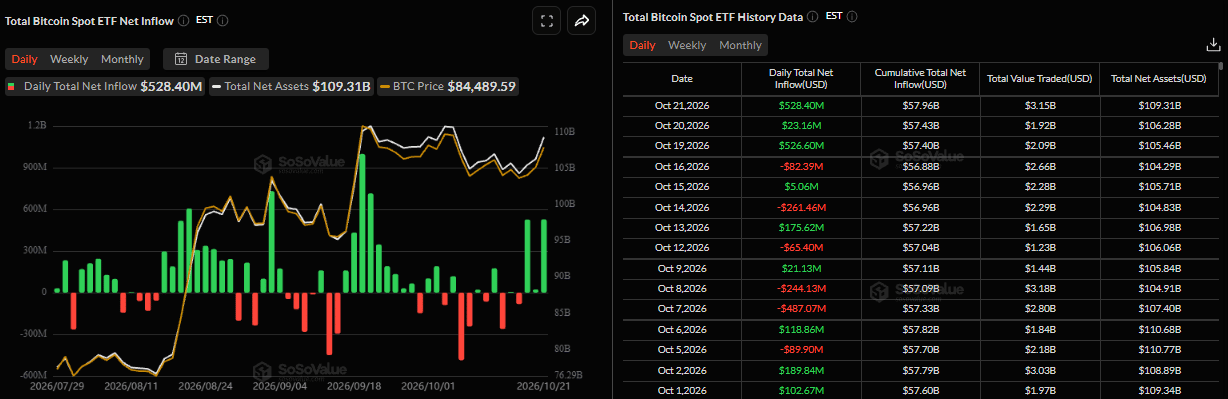The width and height of the screenshot is (1228, 399).
Task: Click Cumulative Total Net Inflow(USD) column header
Action: [920, 78]
